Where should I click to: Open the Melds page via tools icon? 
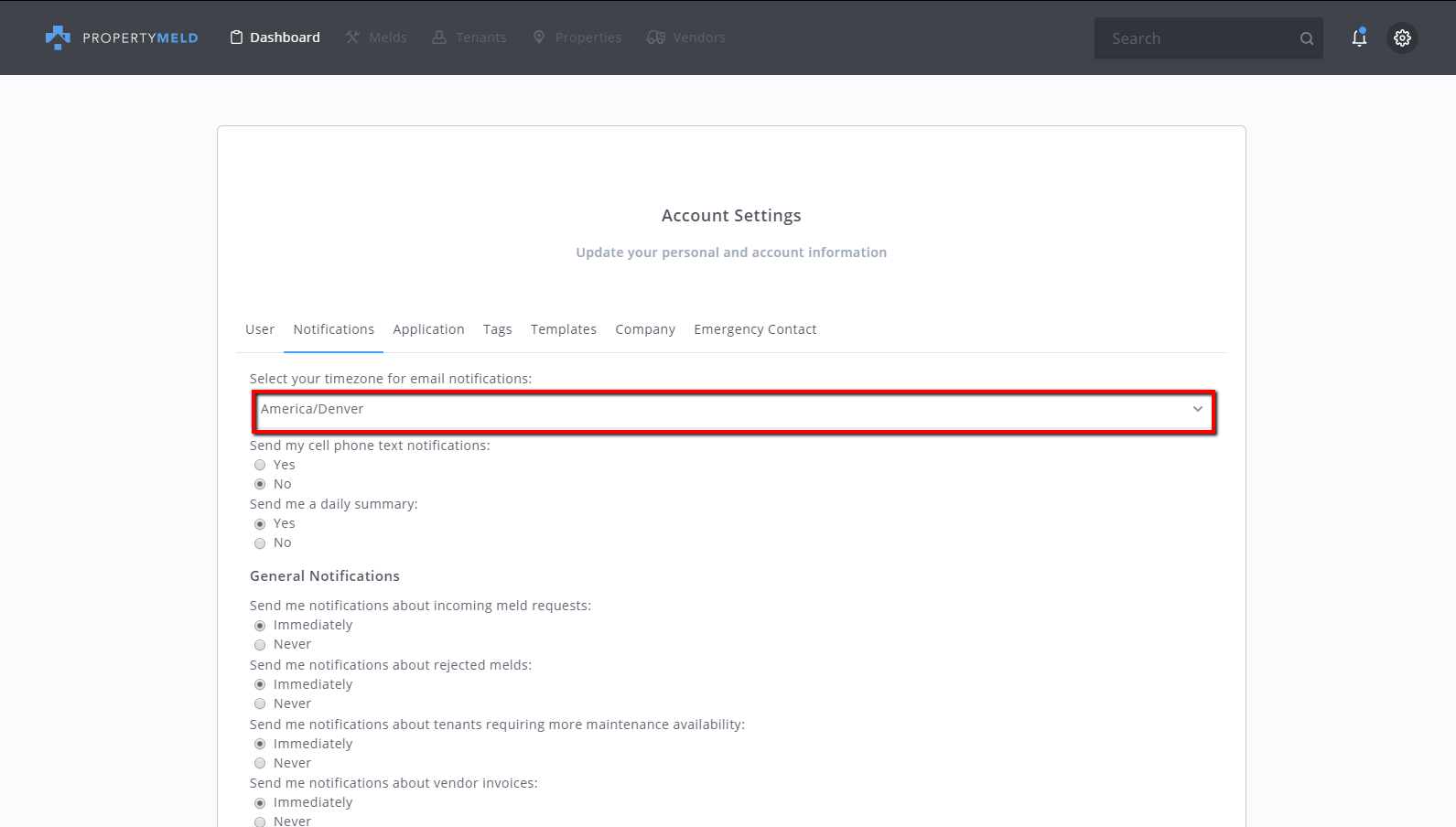tap(352, 38)
